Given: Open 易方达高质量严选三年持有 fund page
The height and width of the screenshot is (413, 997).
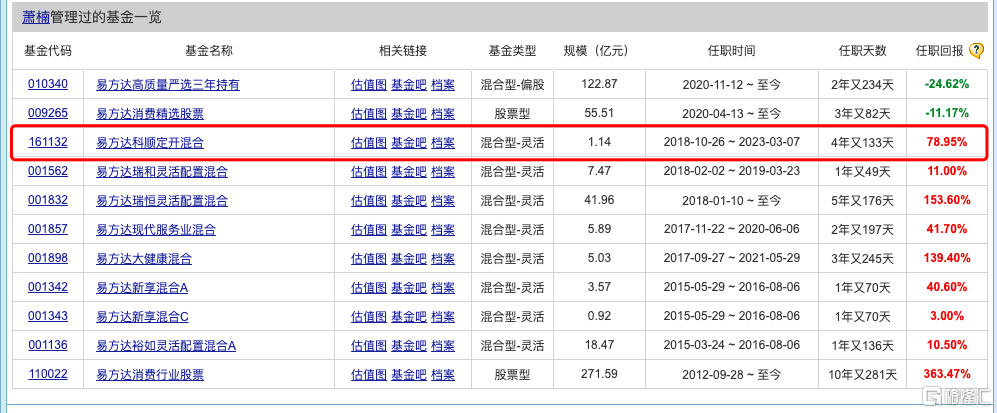Looking at the screenshot, I should click(168, 85).
